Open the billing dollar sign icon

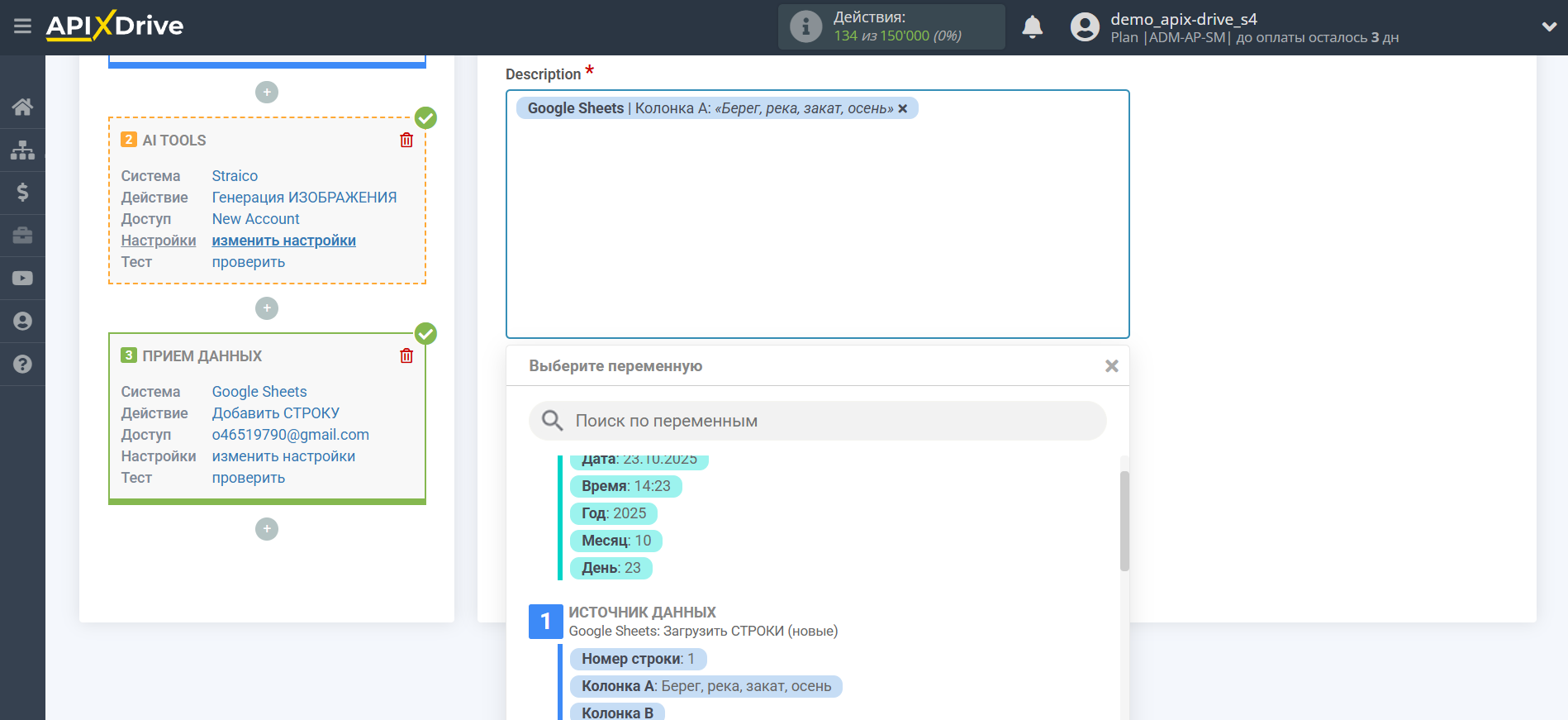22,193
